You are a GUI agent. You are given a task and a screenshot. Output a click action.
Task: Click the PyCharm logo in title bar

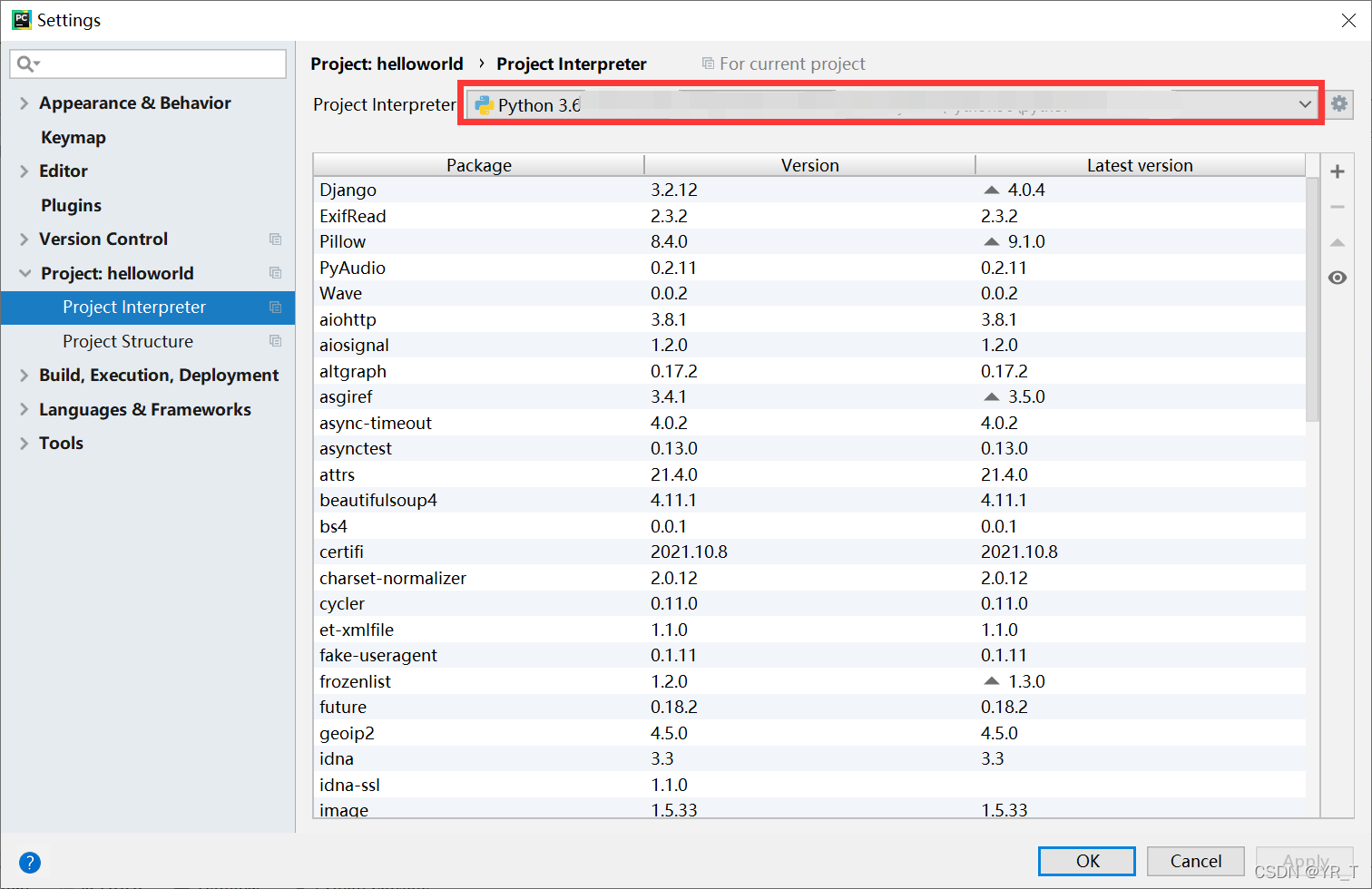click(21, 20)
